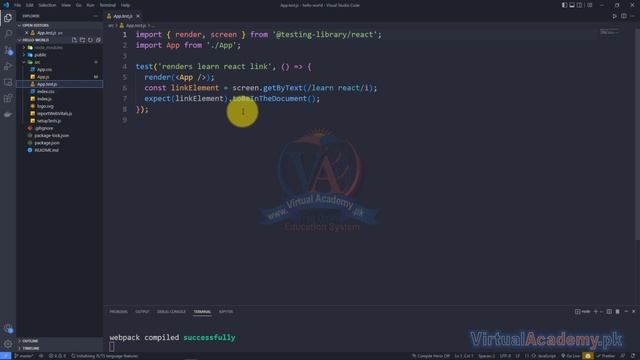This screenshot has height=360, width=640.
Task: Toggle Go Live server in status bar
Action: pos(571,356)
